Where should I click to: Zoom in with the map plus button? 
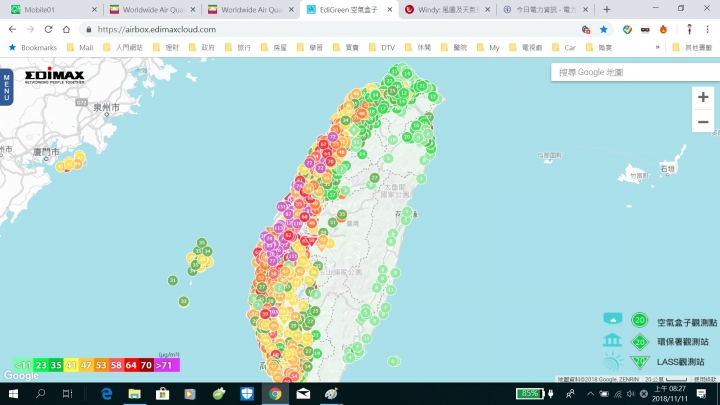[703, 97]
